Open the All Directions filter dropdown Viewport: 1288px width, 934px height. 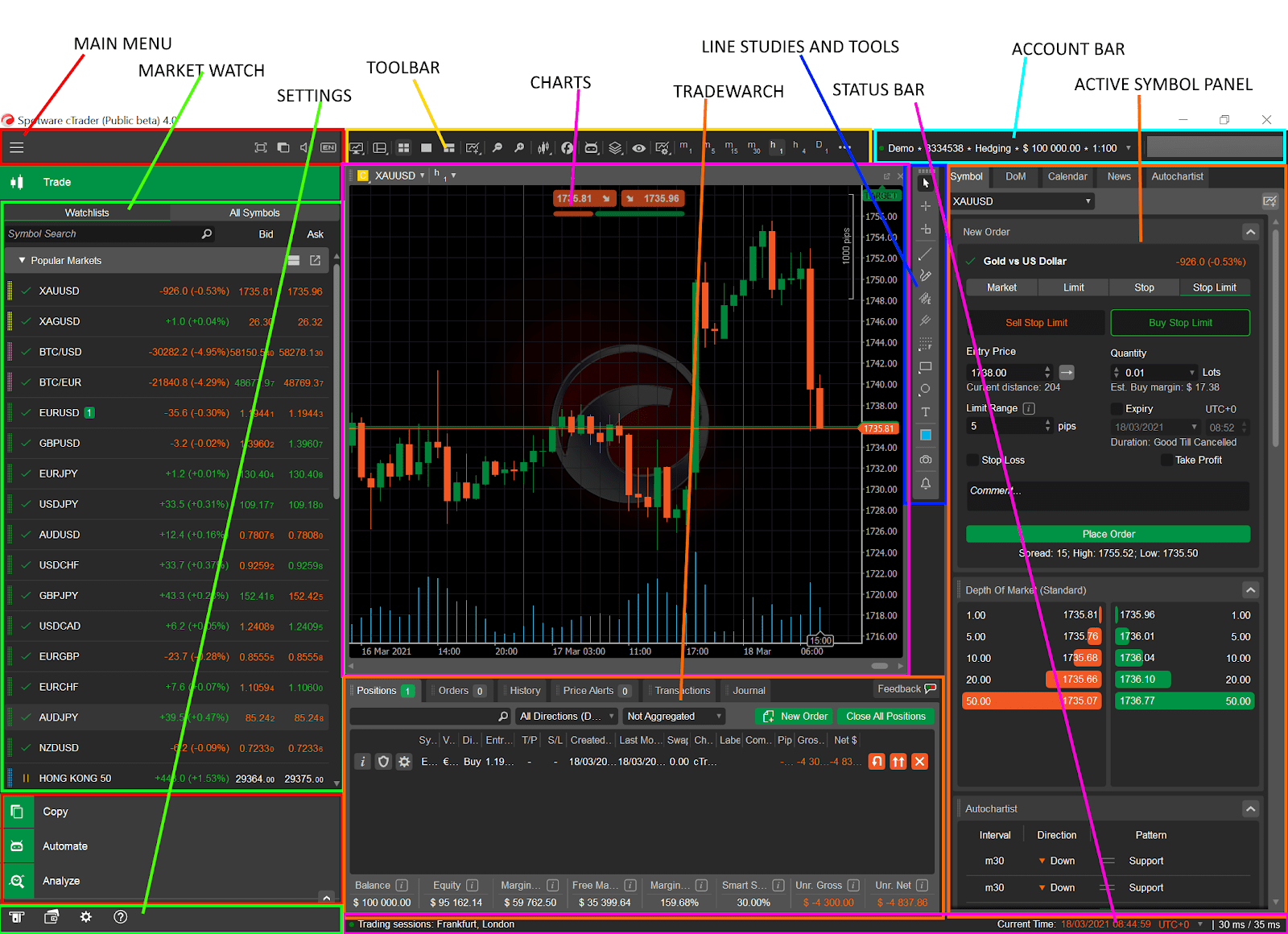click(x=567, y=717)
